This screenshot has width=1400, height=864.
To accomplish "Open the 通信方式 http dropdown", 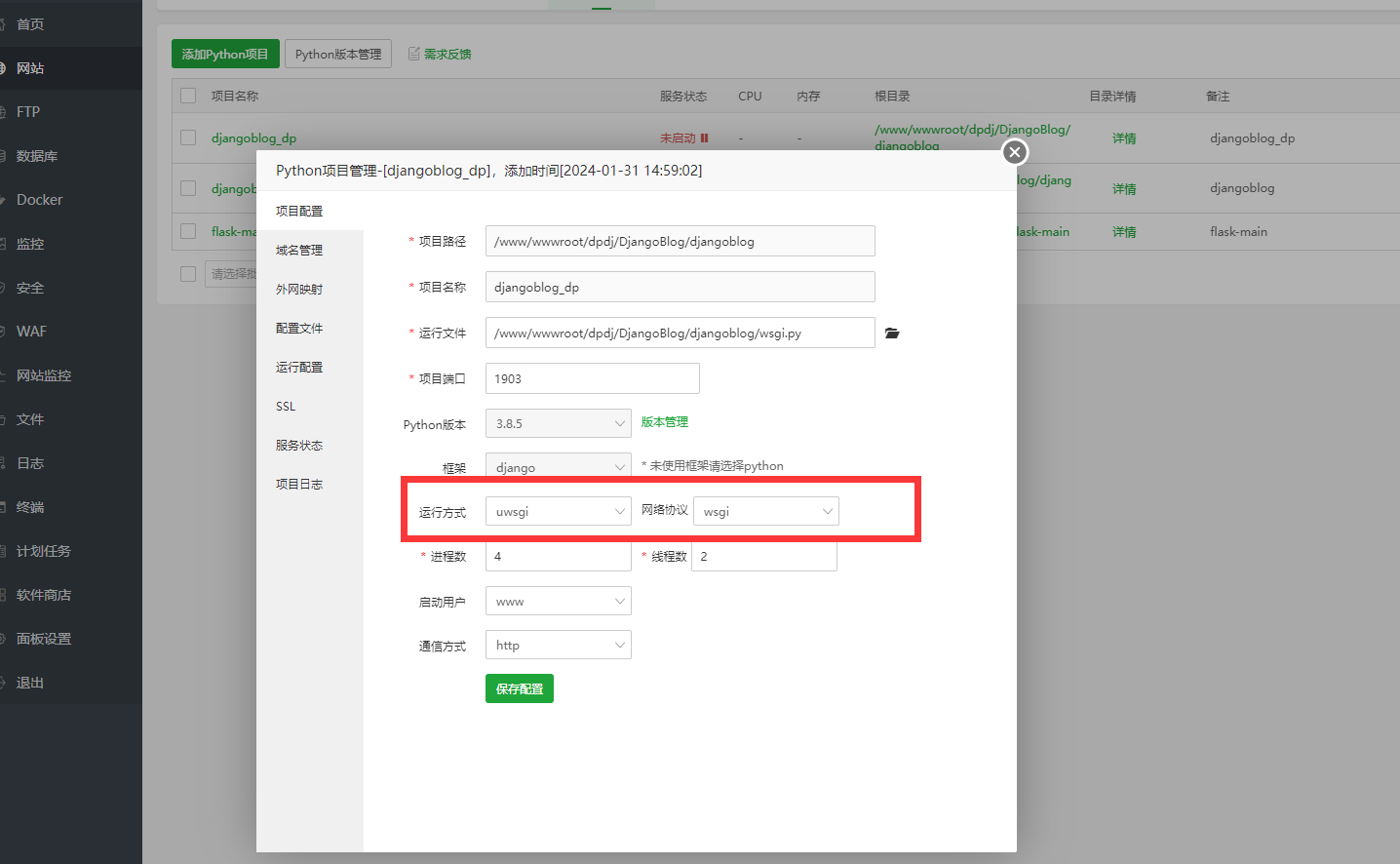I will pyautogui.click(x=559, y=645).
